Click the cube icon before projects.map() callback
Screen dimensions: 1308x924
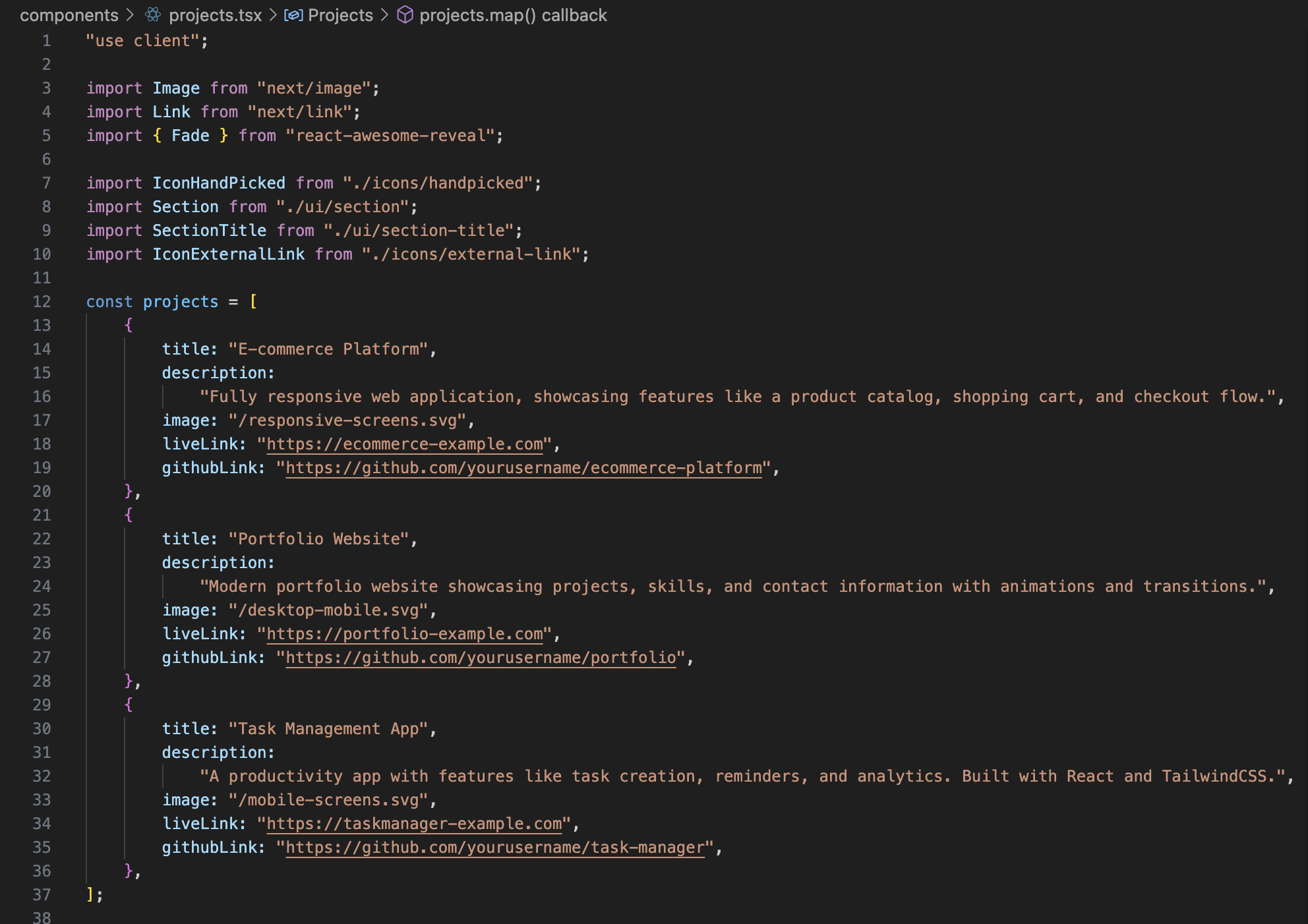coord(405,14)
